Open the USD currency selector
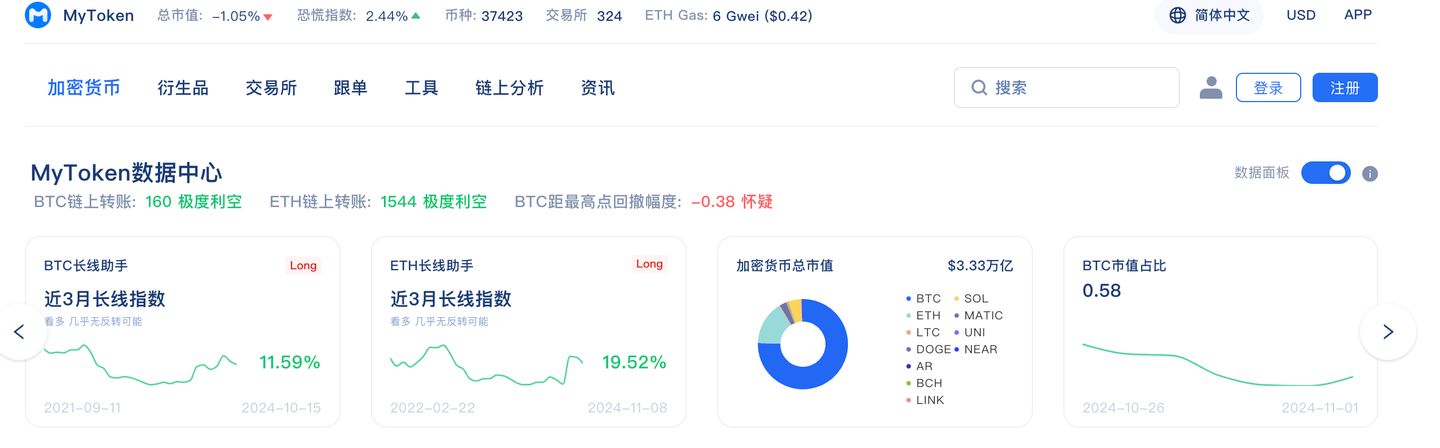 [x=1301, y=16]
